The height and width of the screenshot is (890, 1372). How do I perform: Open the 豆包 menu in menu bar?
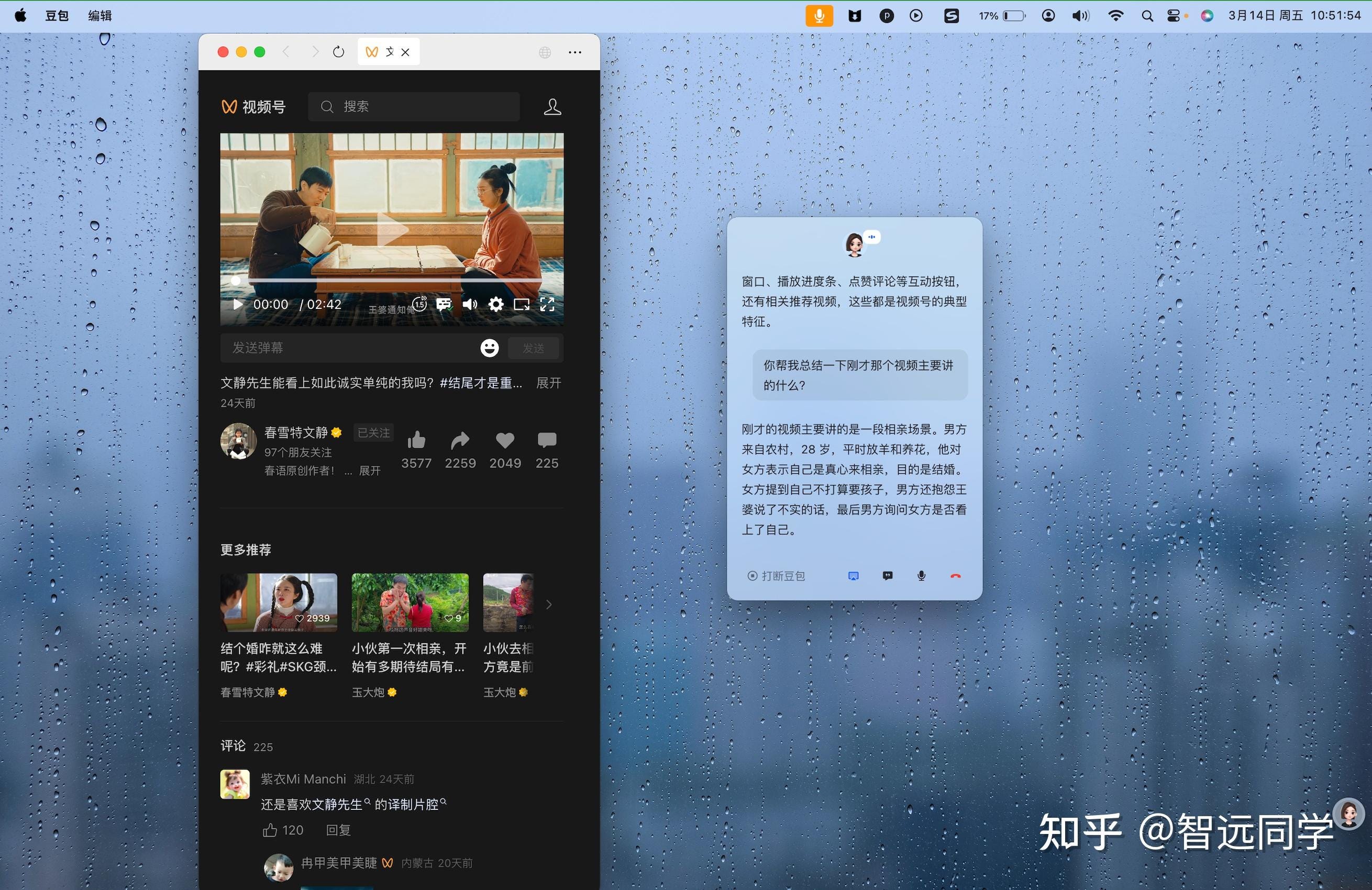tap(57, 16)
